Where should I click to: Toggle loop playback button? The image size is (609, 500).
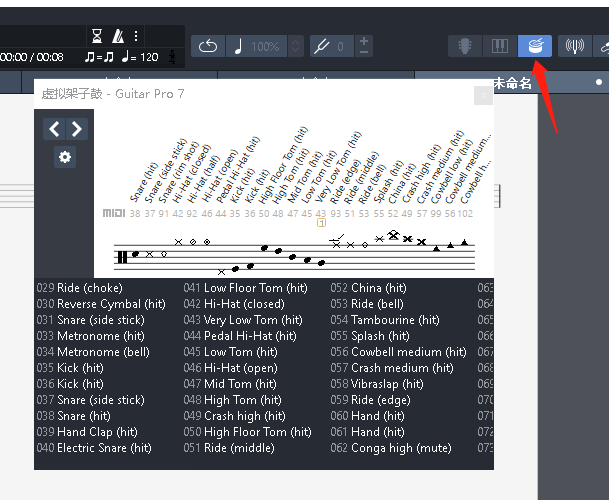coord(208,46)
